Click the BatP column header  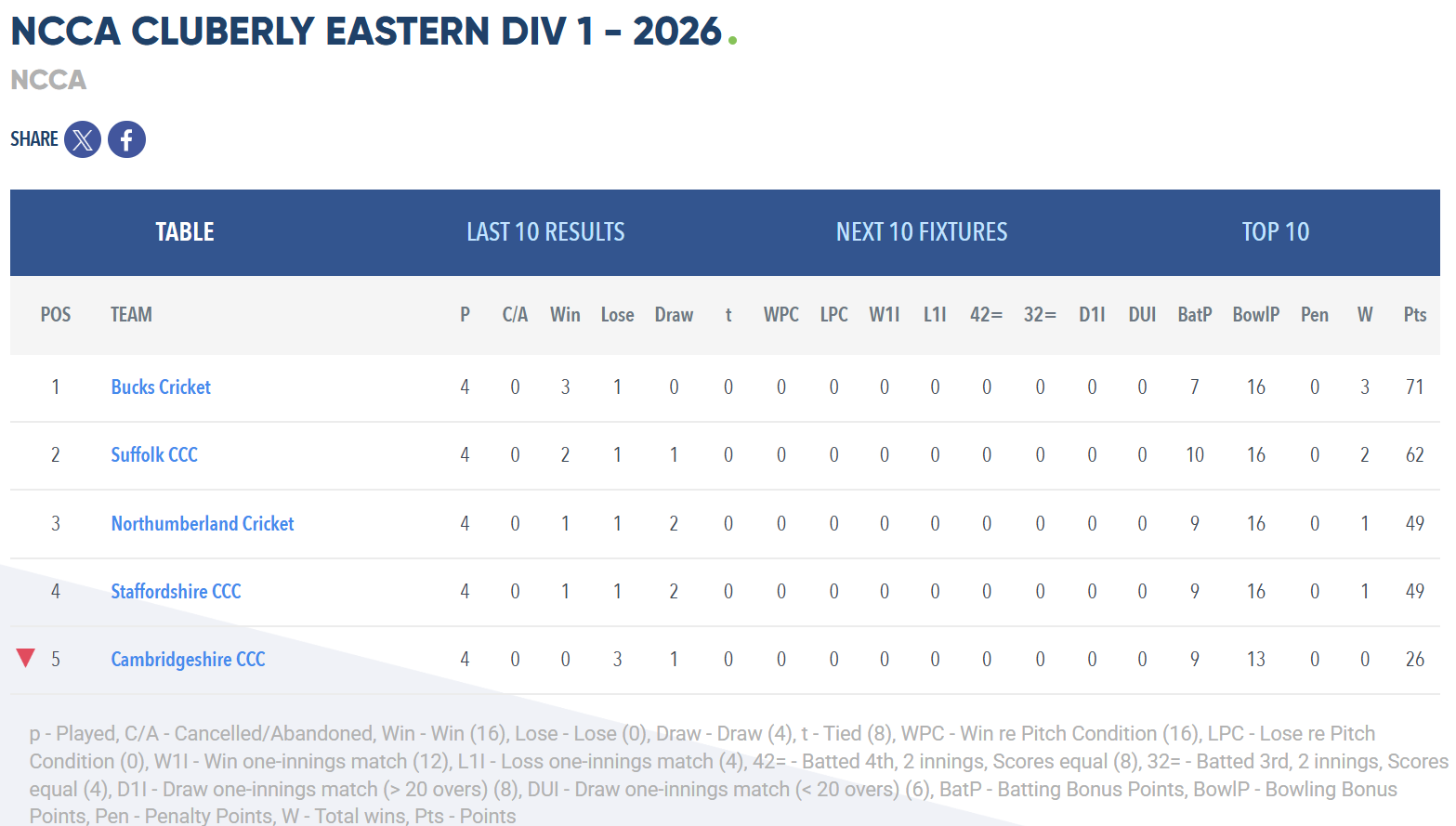pyautogui.click(x=1194, y=315)
